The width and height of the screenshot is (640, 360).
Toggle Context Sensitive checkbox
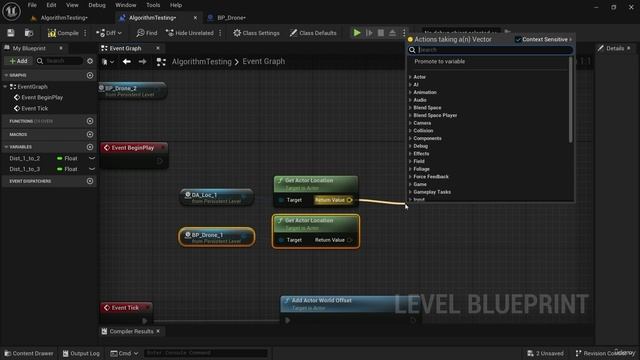[518, 39]
